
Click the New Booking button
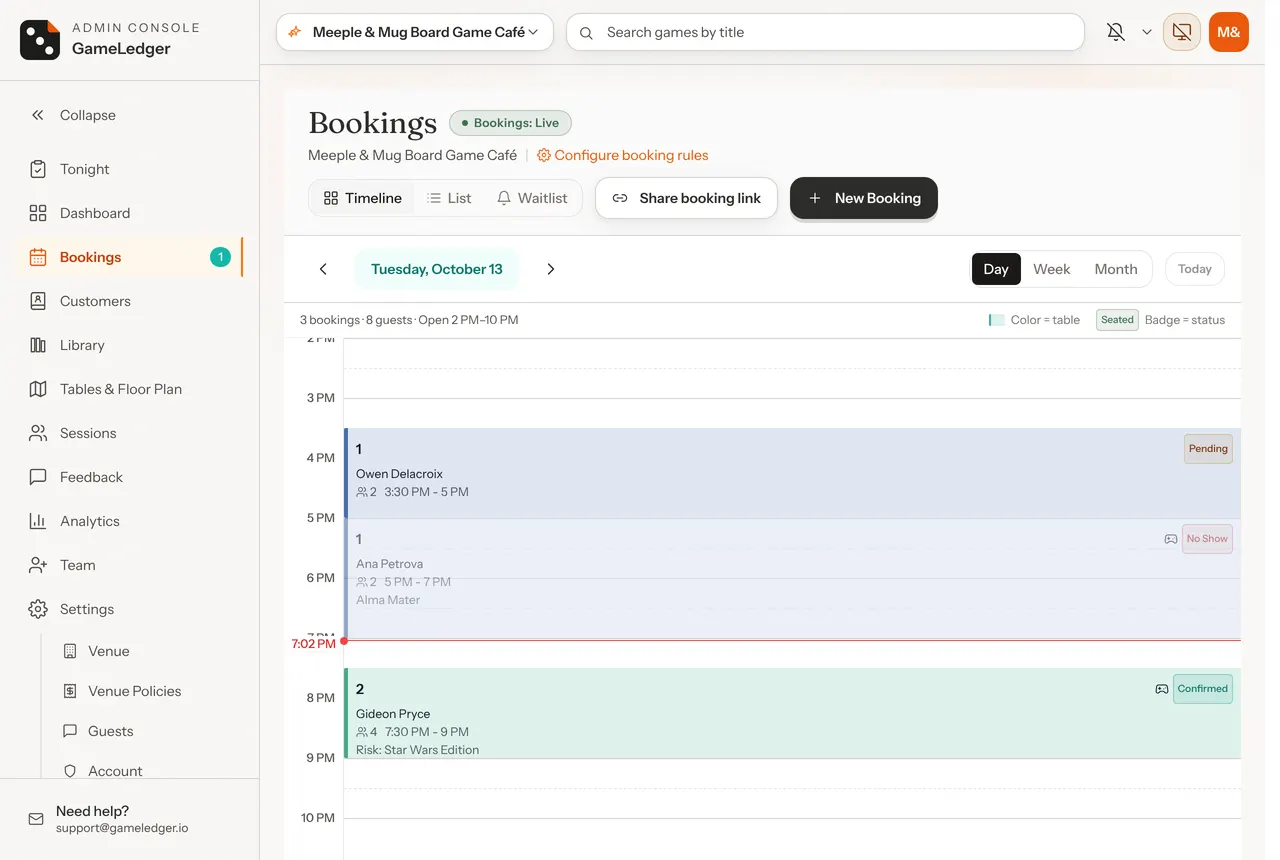[864, 198]
